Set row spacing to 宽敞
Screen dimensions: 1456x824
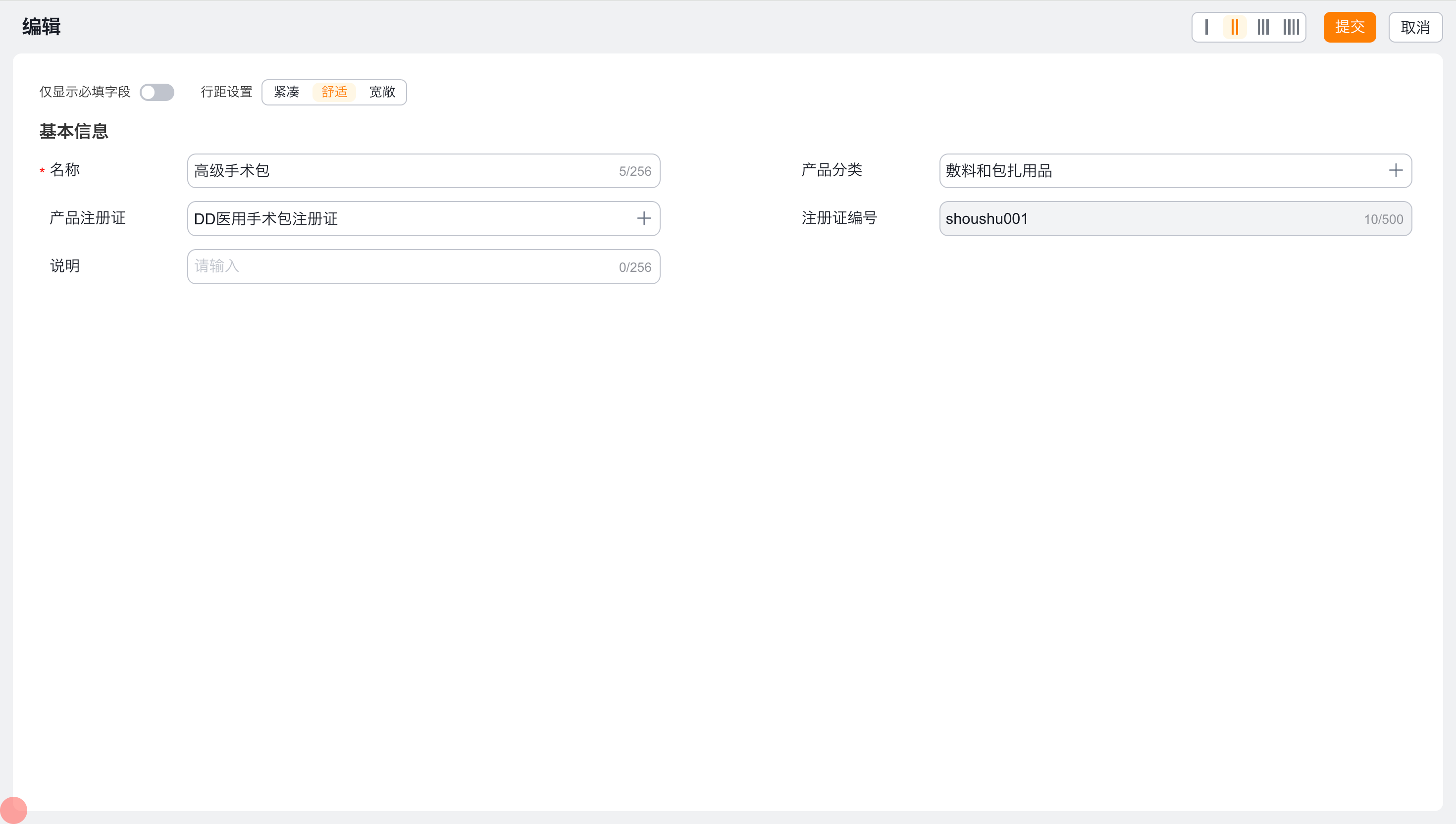[x=382, y=92]
